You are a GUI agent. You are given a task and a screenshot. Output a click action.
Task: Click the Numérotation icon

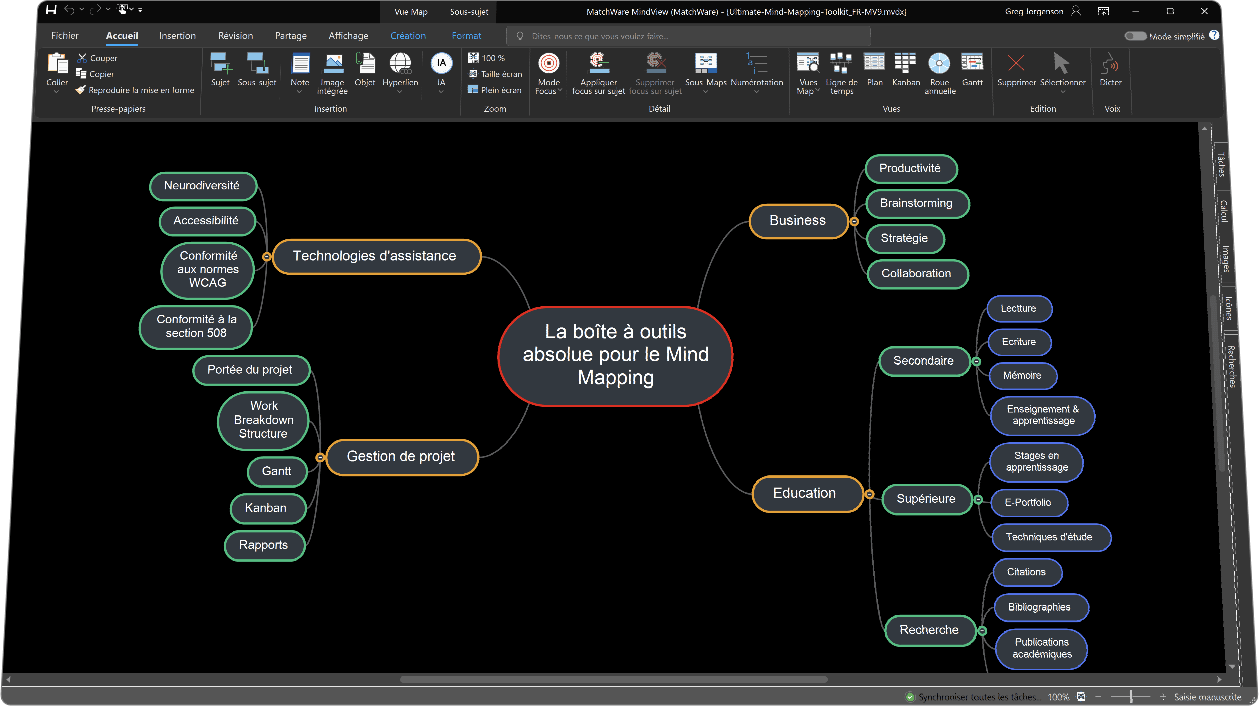[x=757, y=63]
